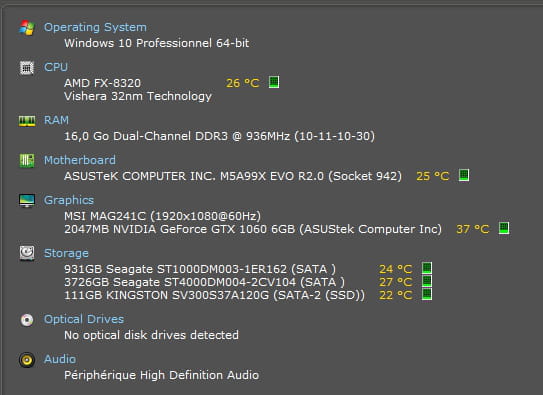543x395 pixels.
Task: Click the GTX 1060 temperature status square
Action: click(504, 228)
